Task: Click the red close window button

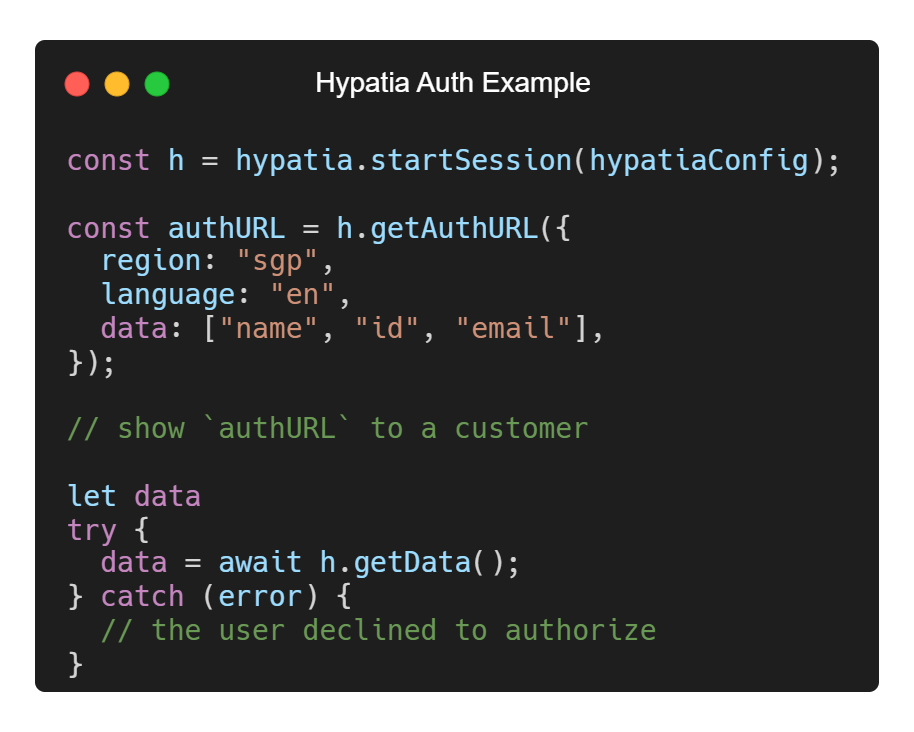Action: pyautogui.click(x=77, y=84)
